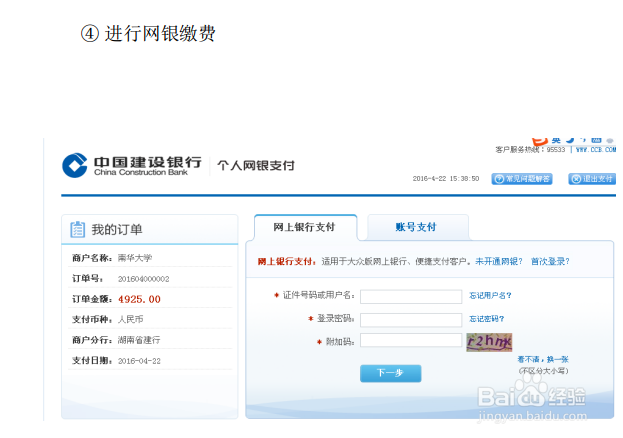623x438 pixels.
Task: Switch to the 账号支付 tab
Action: pyautogui.click(x=416, y=227)
